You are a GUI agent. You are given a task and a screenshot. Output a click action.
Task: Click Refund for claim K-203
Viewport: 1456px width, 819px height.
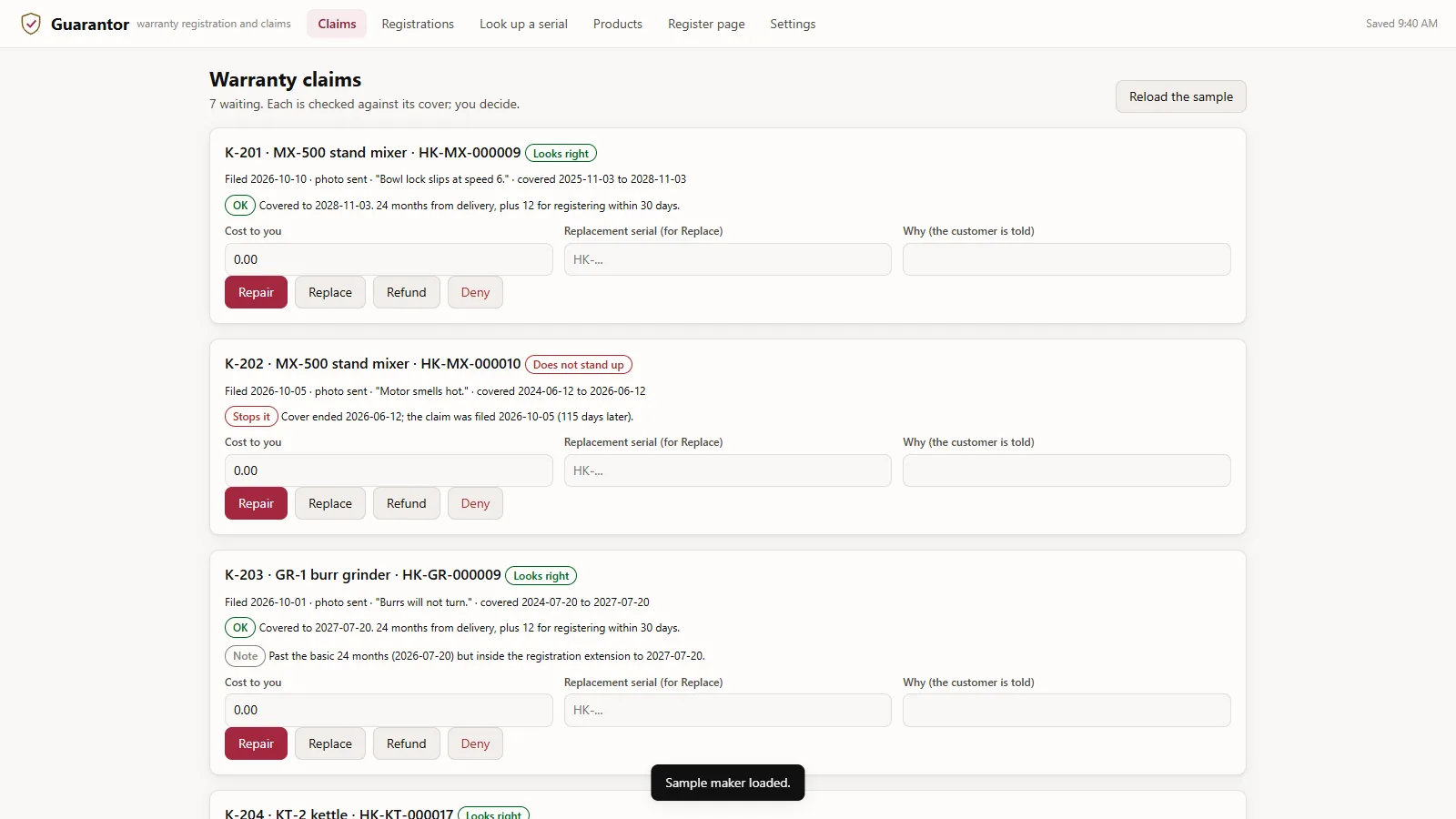click(x=406, y=743)
